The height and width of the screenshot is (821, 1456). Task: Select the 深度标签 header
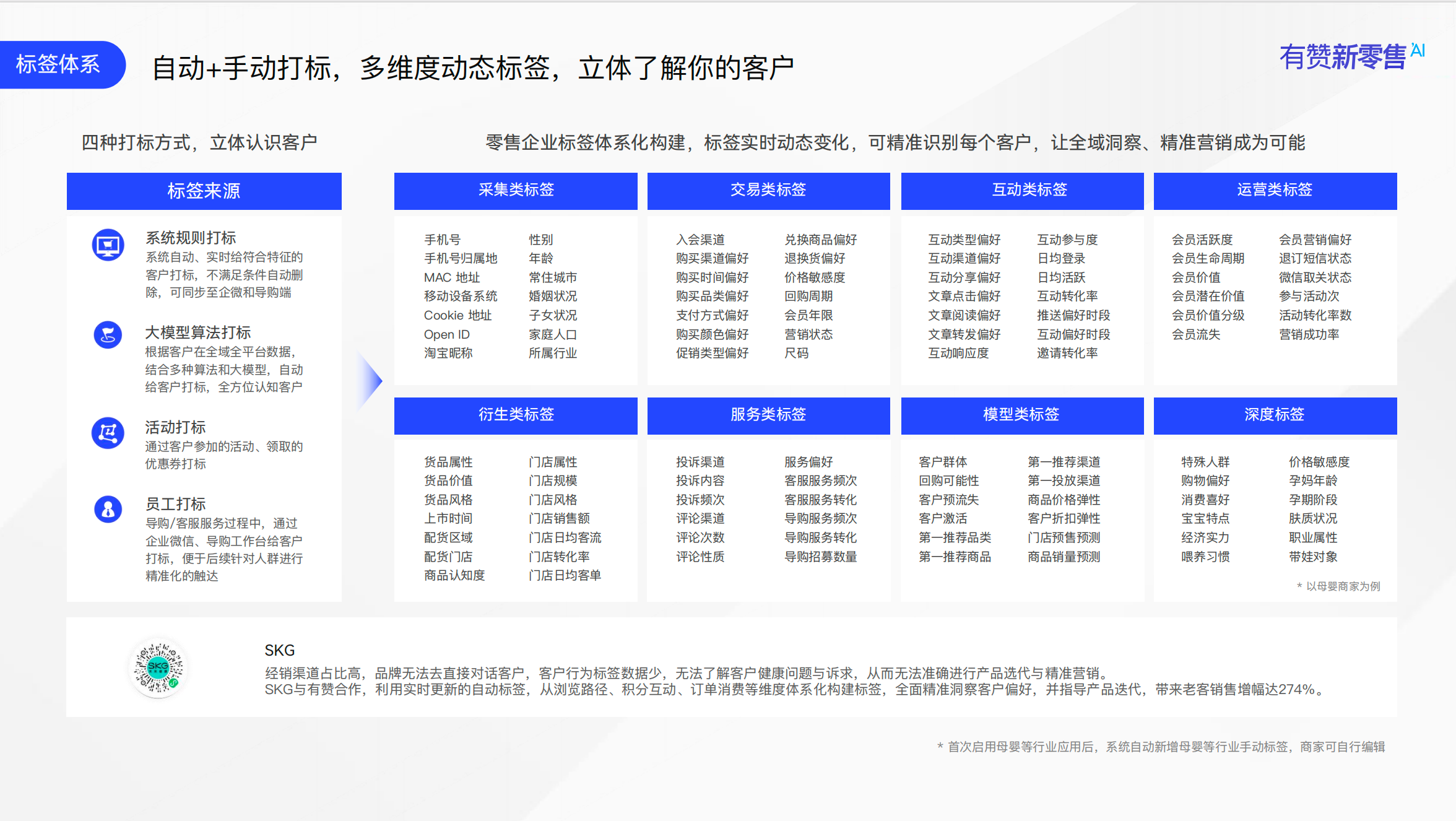[x=1275, y=415]
